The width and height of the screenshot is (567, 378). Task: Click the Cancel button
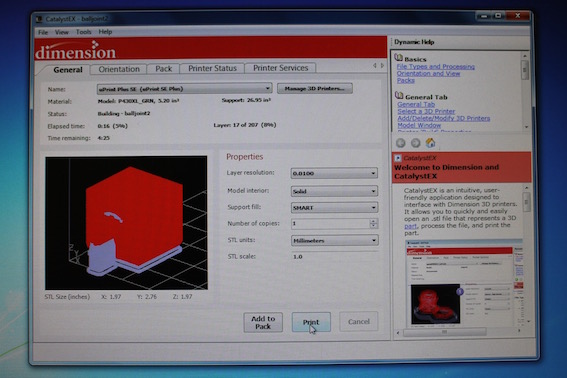pos(359,322)
